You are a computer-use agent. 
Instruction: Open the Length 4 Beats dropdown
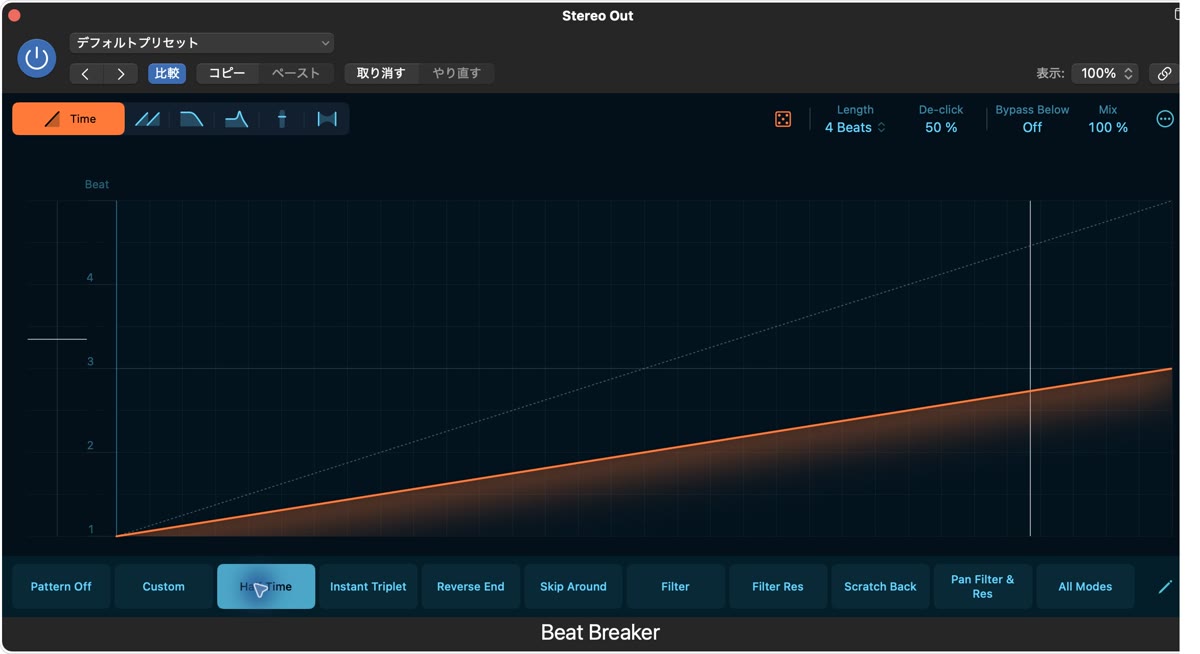[855, 127]
